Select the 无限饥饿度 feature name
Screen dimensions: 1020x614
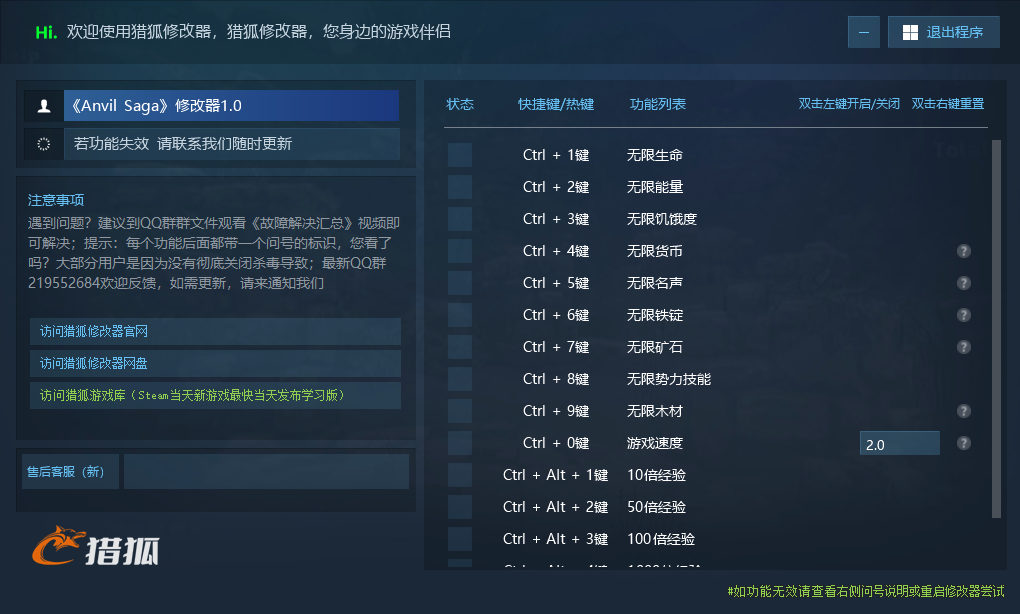pos(662,219)
